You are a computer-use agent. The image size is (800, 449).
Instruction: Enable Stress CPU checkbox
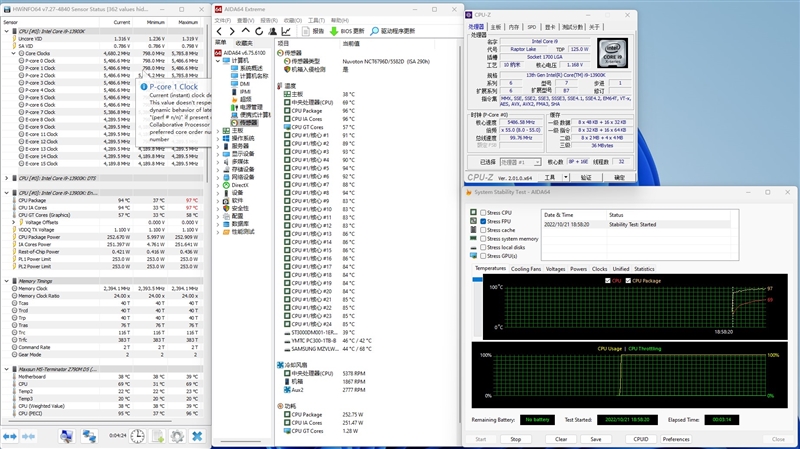click(483, 213)
